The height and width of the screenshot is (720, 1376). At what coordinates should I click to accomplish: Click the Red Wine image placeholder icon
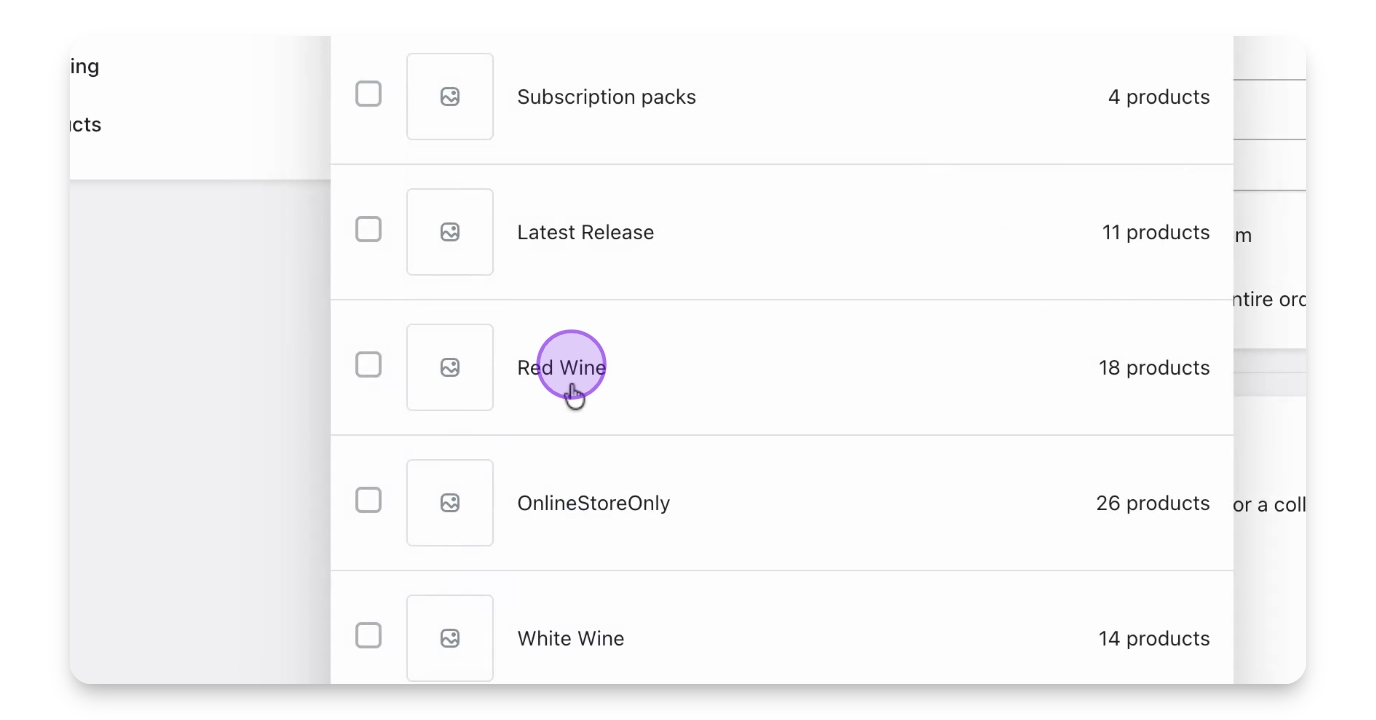(x=450, y=368)
